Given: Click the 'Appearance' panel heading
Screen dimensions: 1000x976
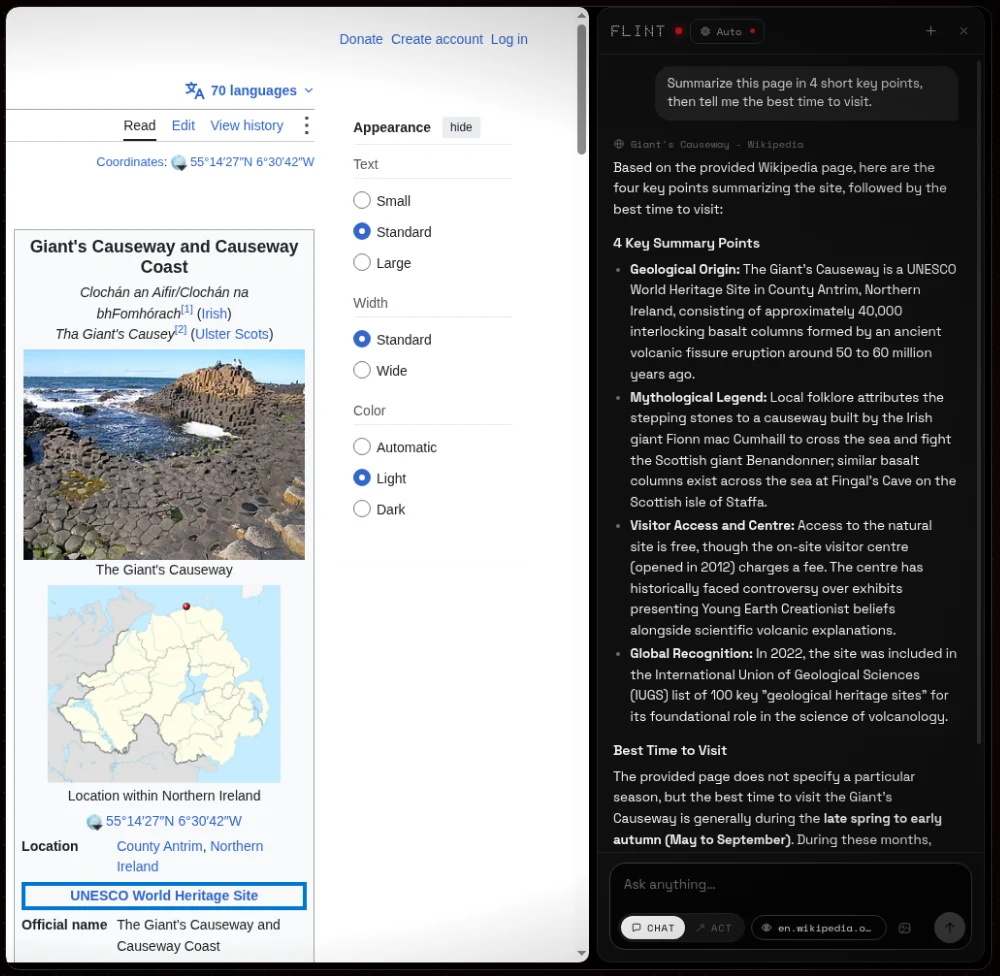Looking at the screenshot, I should 392,128.
